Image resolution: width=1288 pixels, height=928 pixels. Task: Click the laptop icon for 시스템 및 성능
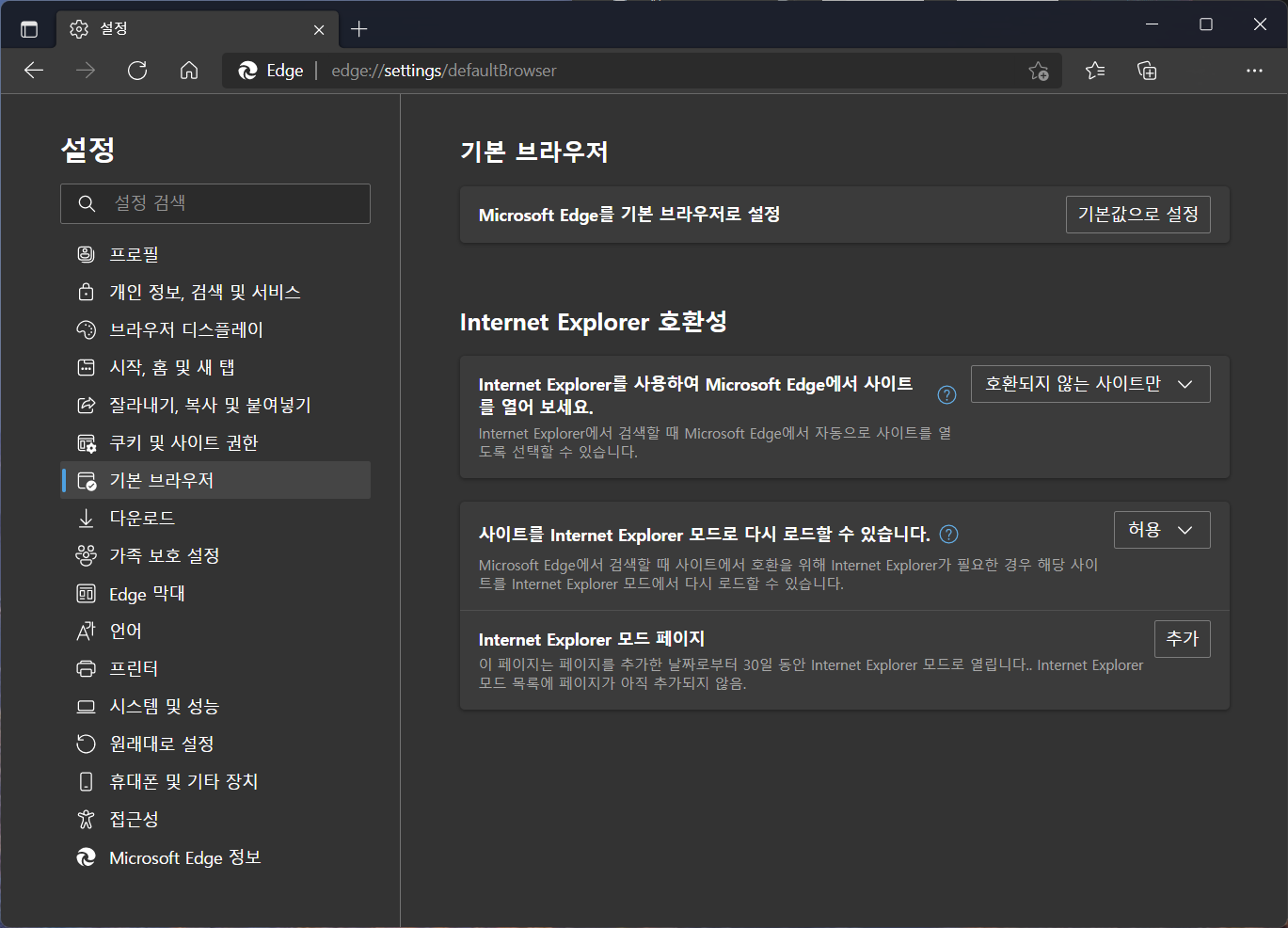[x=86, y=706]
